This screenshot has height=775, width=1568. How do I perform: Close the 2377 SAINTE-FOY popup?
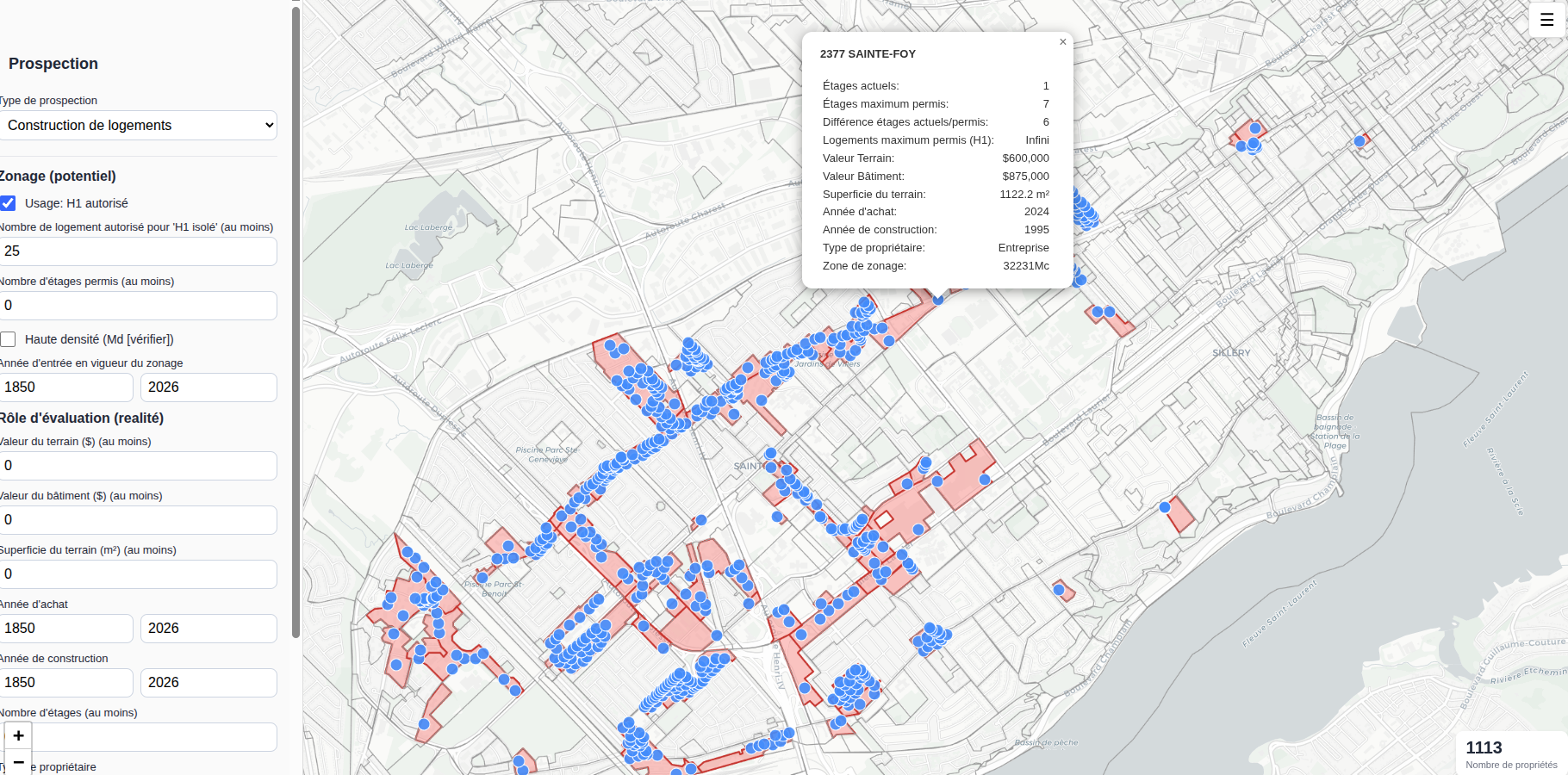pyautogui.click(x=1062, y=42)
